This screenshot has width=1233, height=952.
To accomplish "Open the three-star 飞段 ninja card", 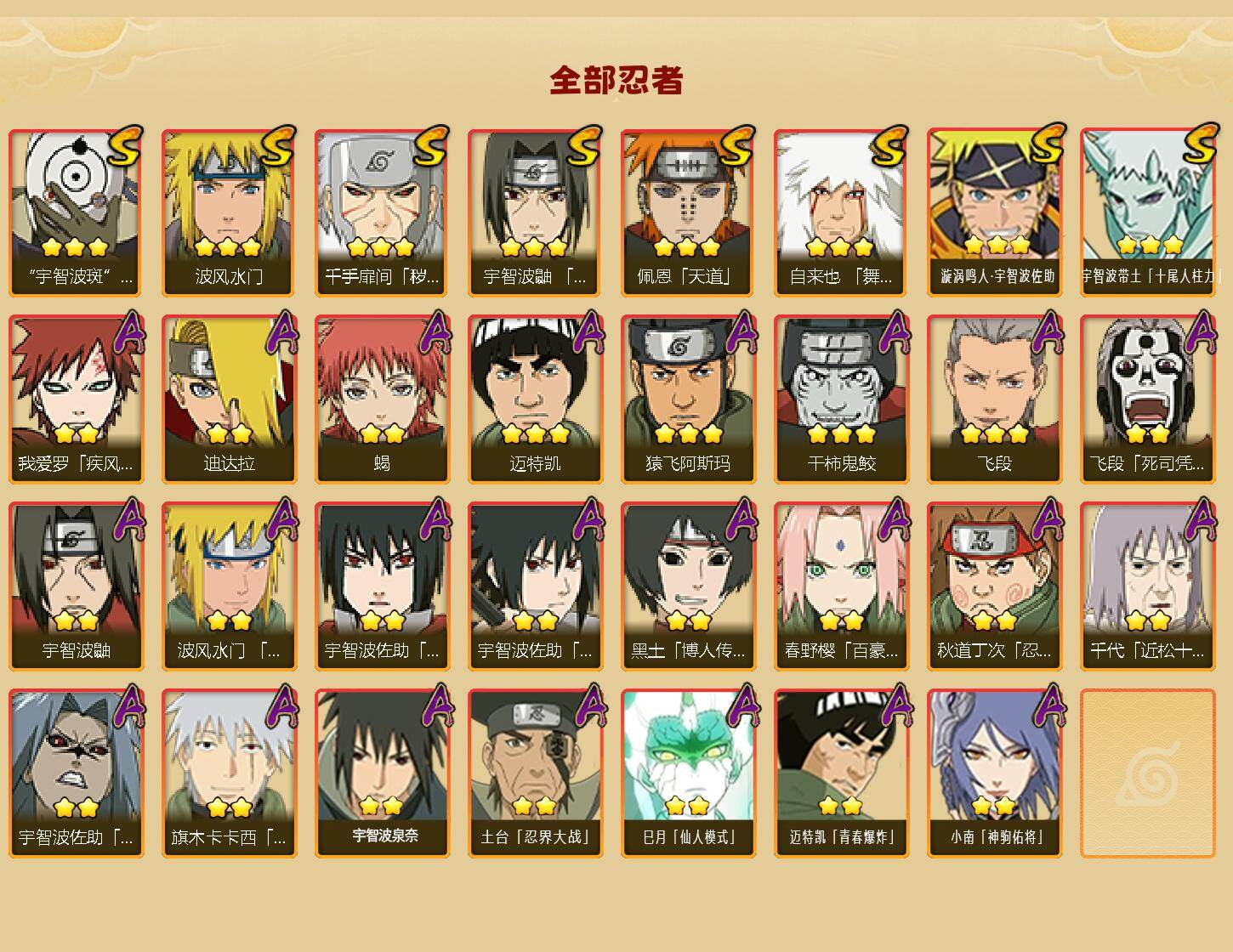I will tap(994, 399).
